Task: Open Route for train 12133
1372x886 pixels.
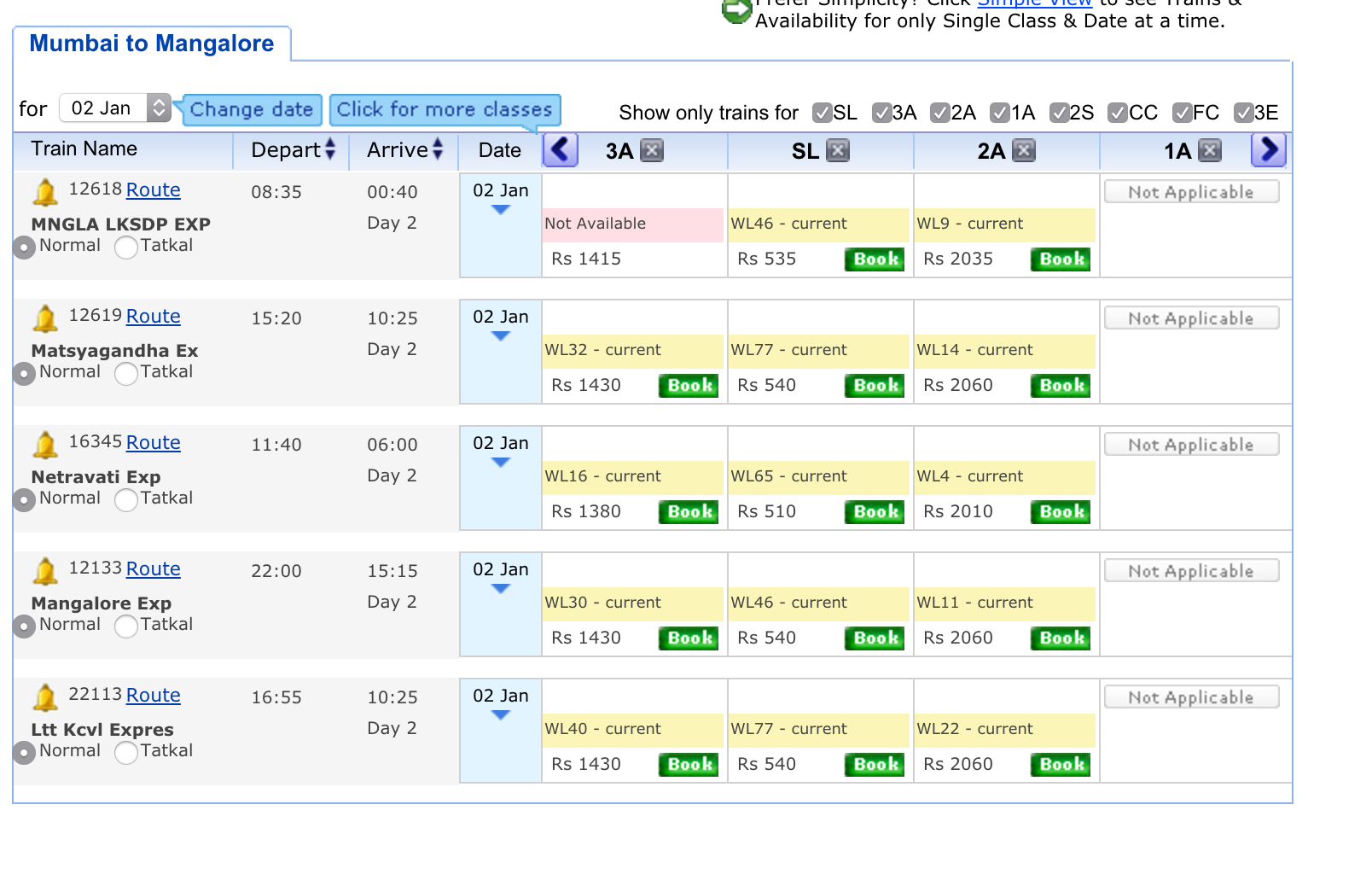Action: tap(154, 569)
